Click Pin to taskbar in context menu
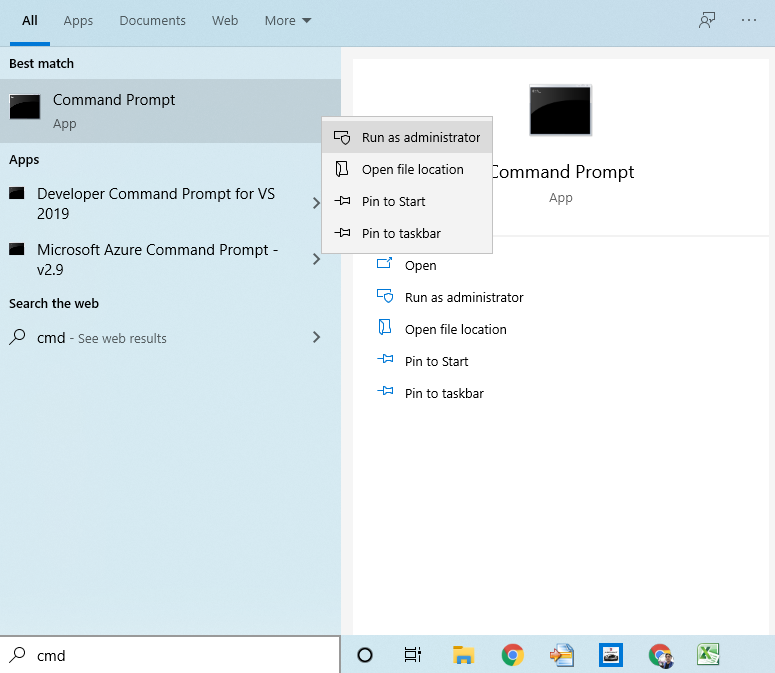Viewport: 775px width, 673px height. (407, 233)
